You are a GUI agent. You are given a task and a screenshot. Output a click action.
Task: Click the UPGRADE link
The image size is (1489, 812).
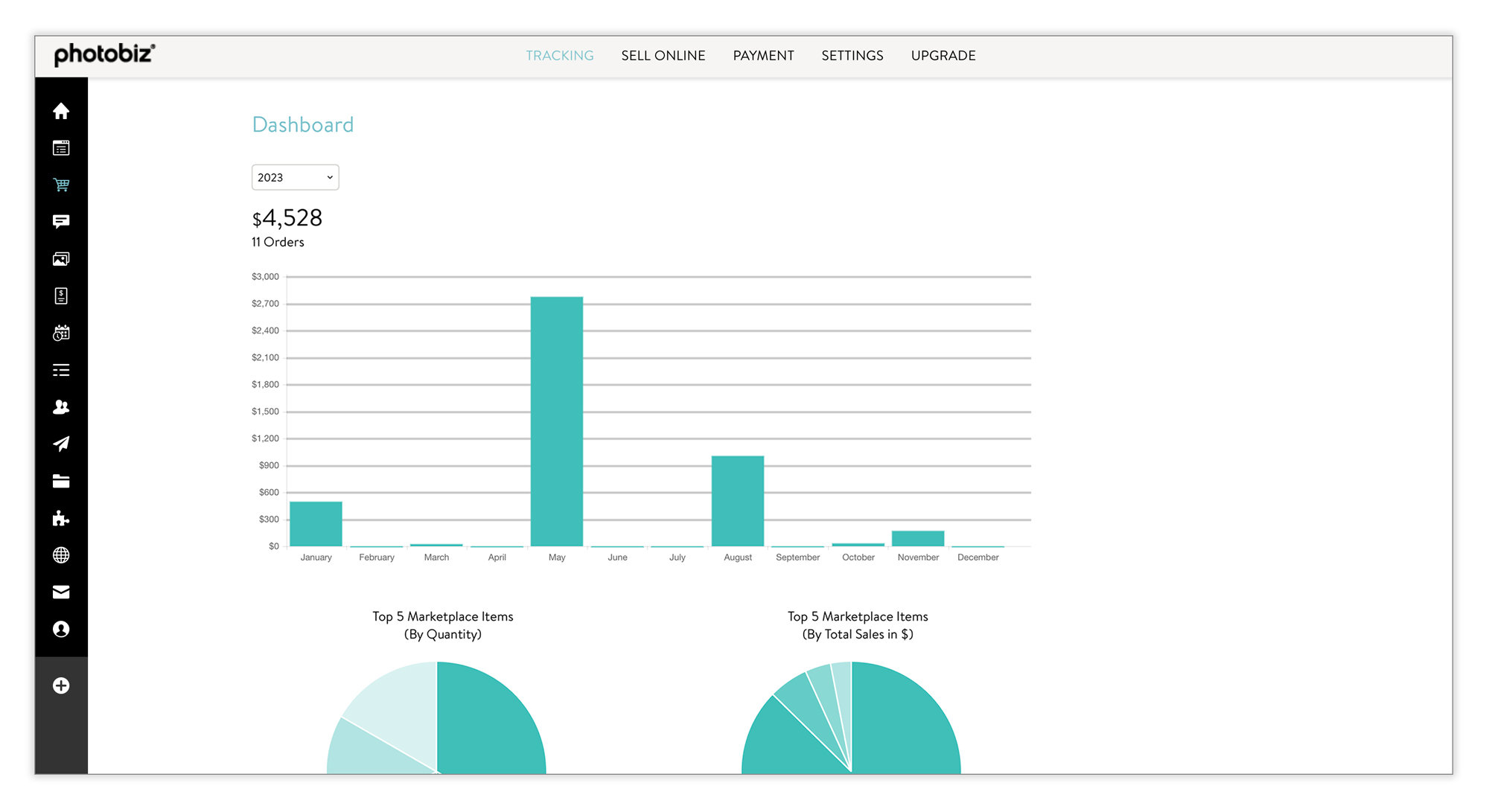coord(943,55)
